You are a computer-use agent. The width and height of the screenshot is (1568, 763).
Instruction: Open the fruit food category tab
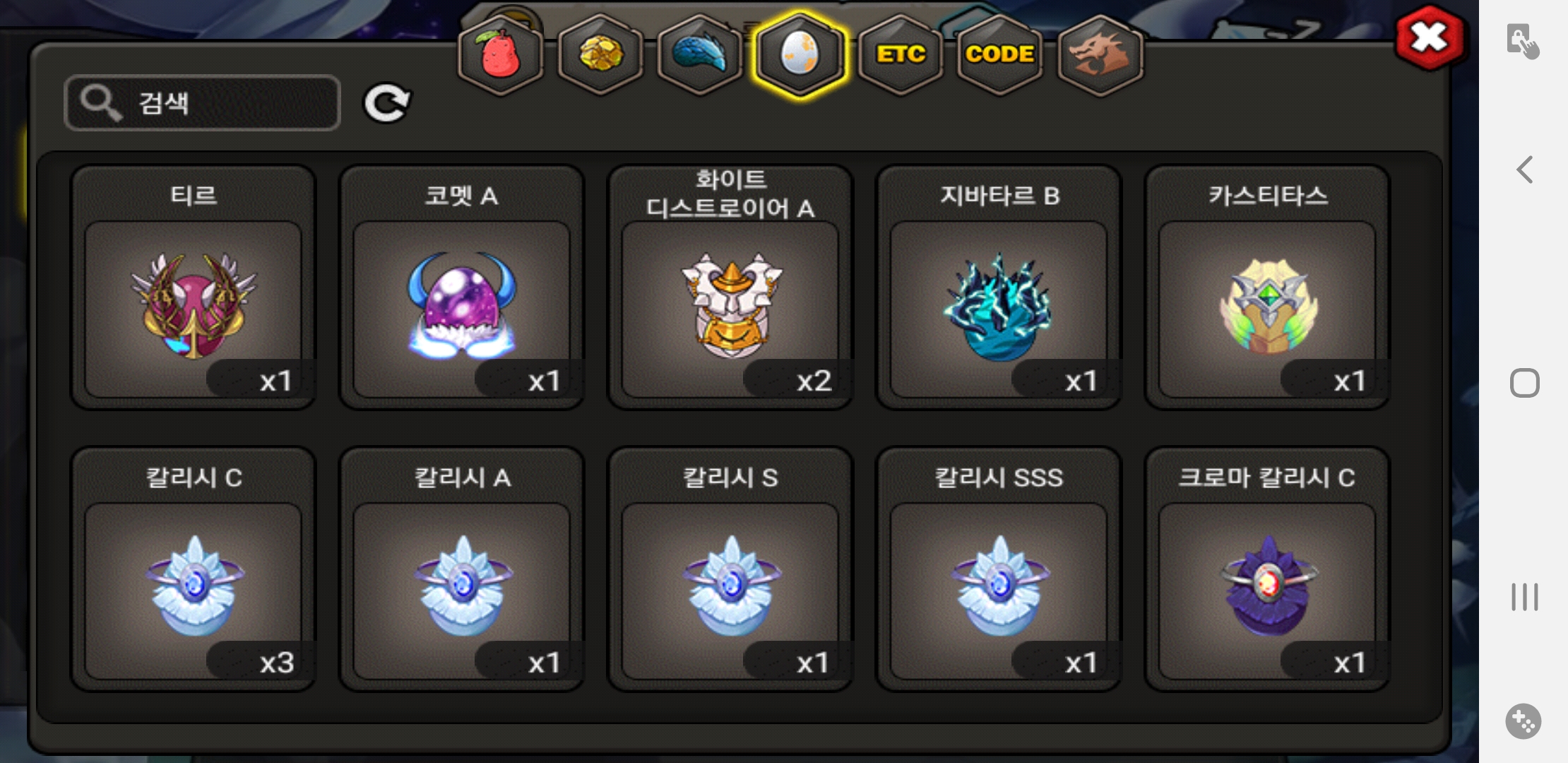(x=501, y=55)
